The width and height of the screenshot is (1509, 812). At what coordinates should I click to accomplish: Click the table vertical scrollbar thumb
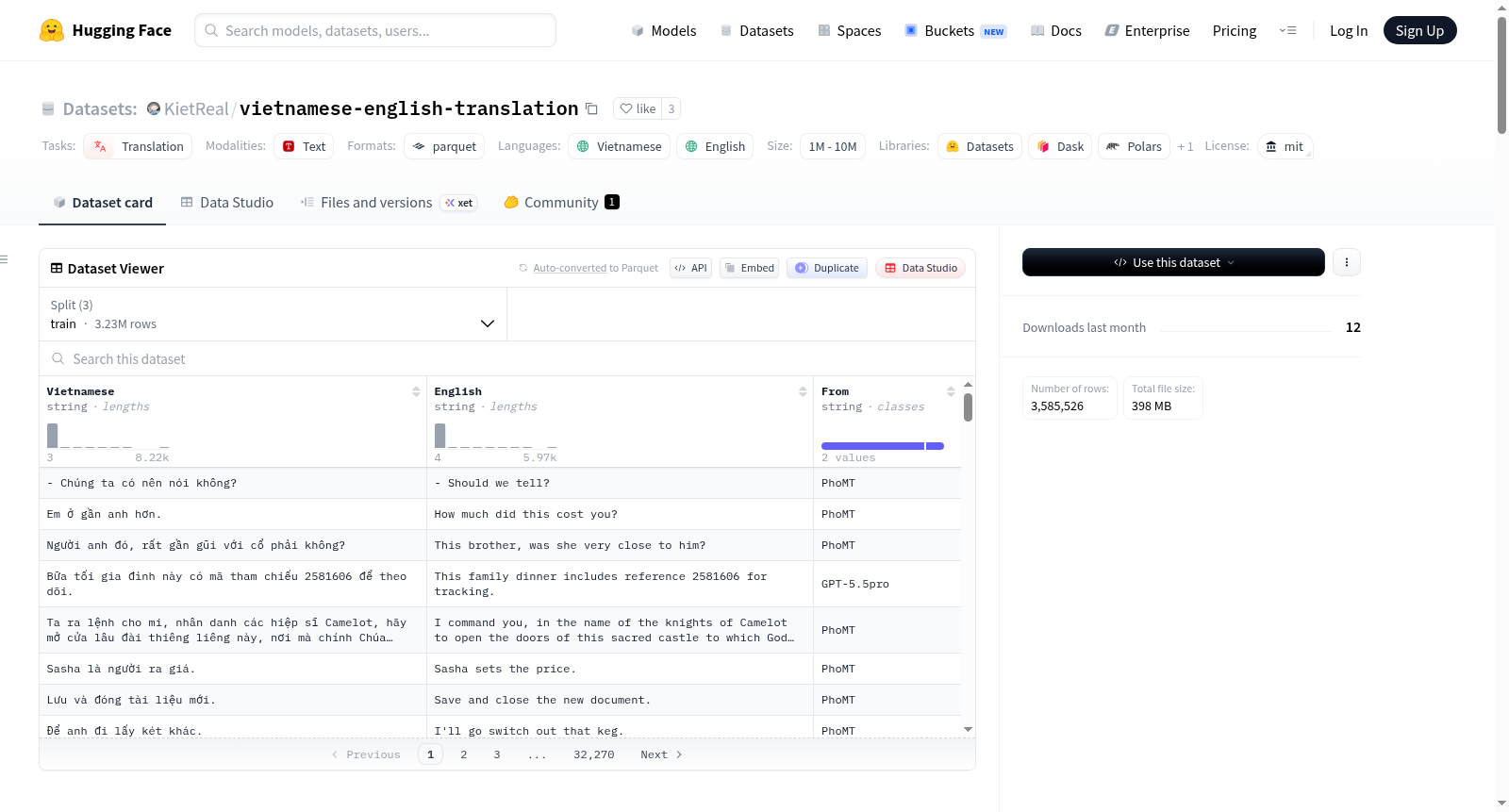tap(968, 406)
